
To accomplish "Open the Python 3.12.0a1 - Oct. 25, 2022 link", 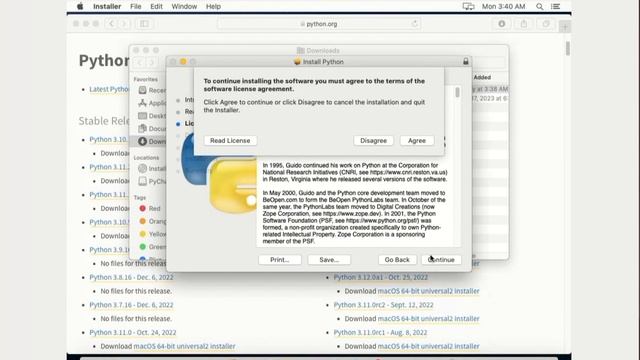I will point(380,277).
